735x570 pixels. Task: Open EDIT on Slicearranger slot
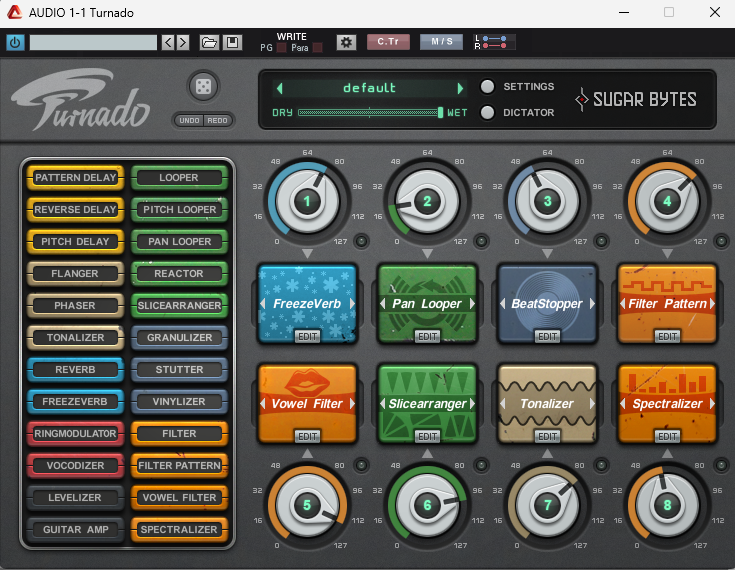tap(428, 437)
